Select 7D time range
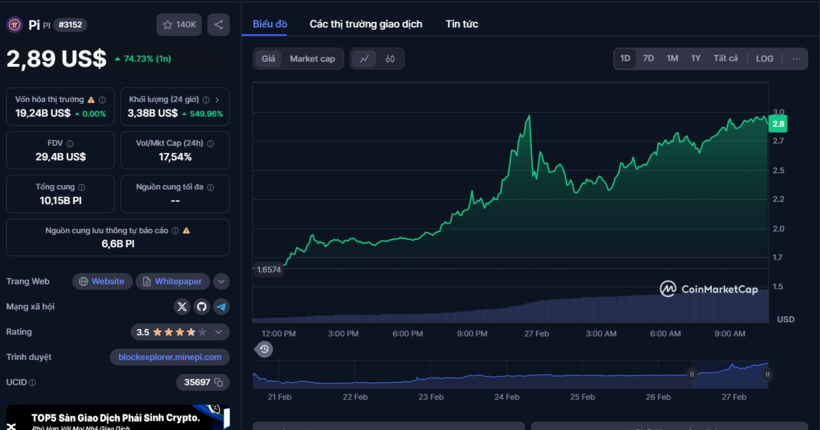820x430 pixels. click(x=648, y=59)
